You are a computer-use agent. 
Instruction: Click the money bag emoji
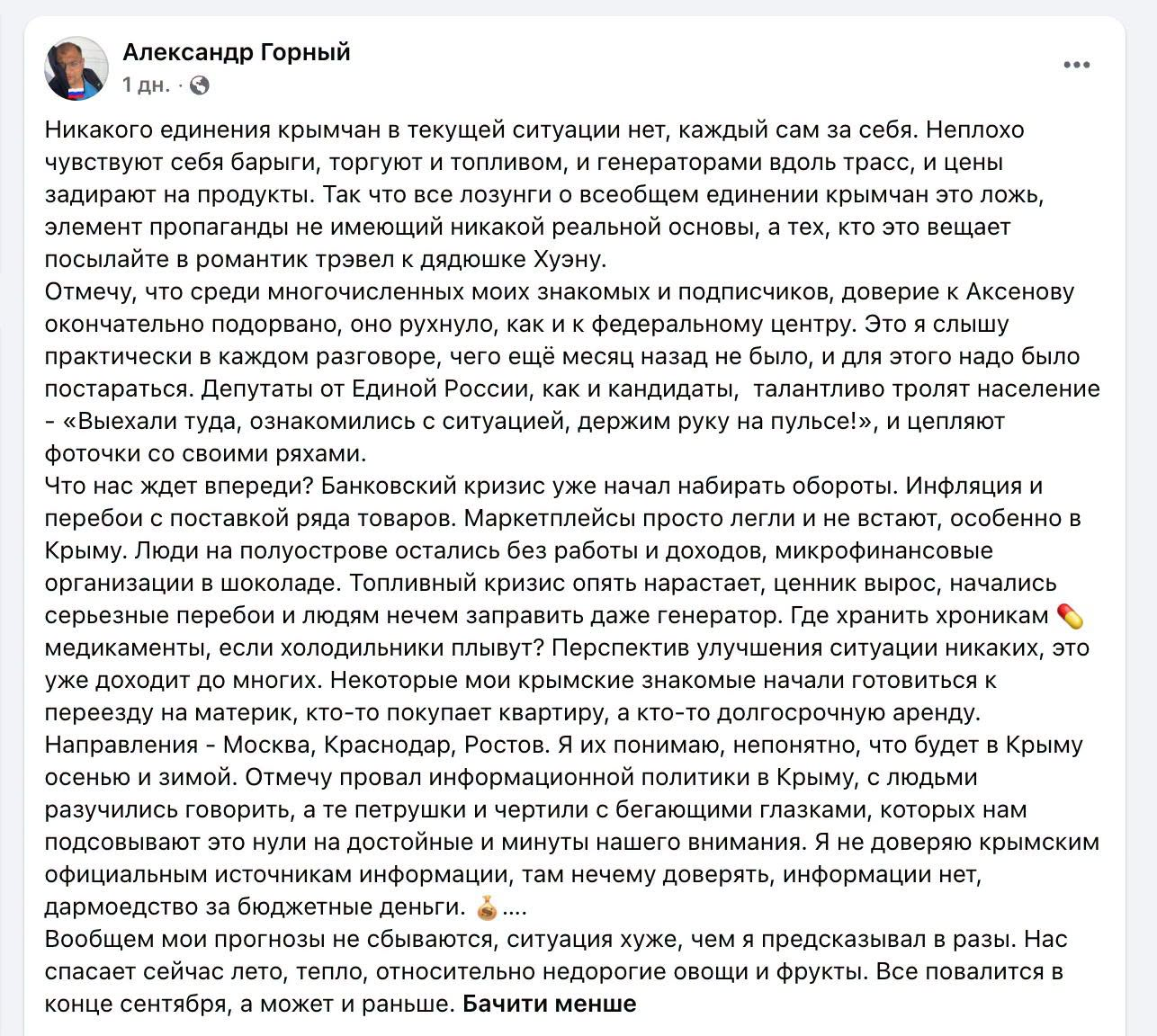coord(487,908)
